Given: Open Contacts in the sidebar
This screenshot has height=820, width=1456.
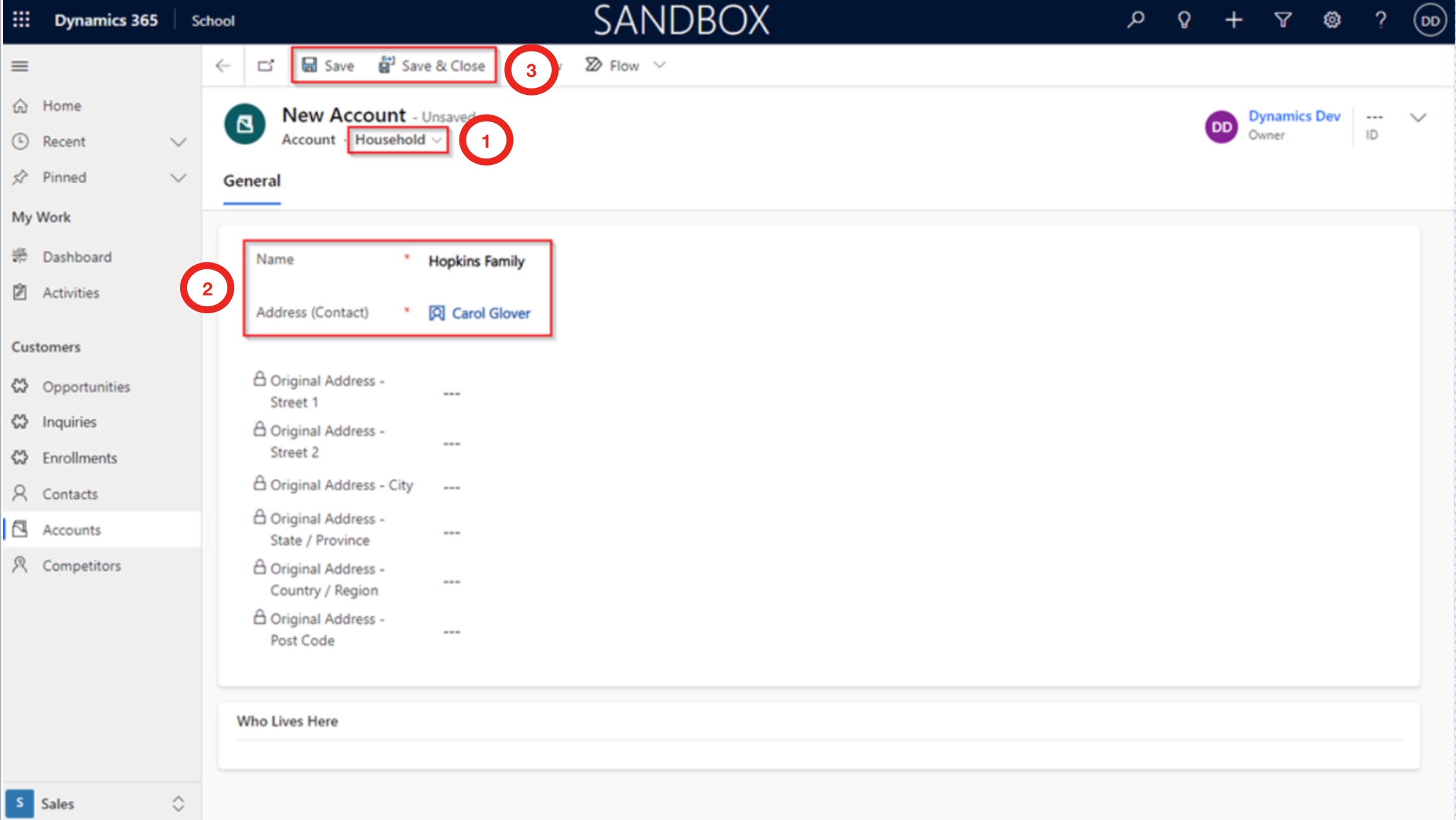Looking at the screenshot, I should [x=70, y=494].
